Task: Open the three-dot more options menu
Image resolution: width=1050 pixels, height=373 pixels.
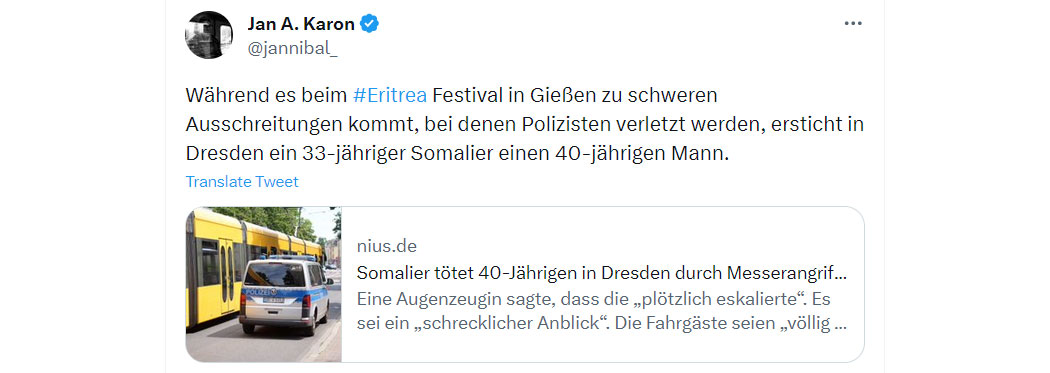Action: click(852, 23)
